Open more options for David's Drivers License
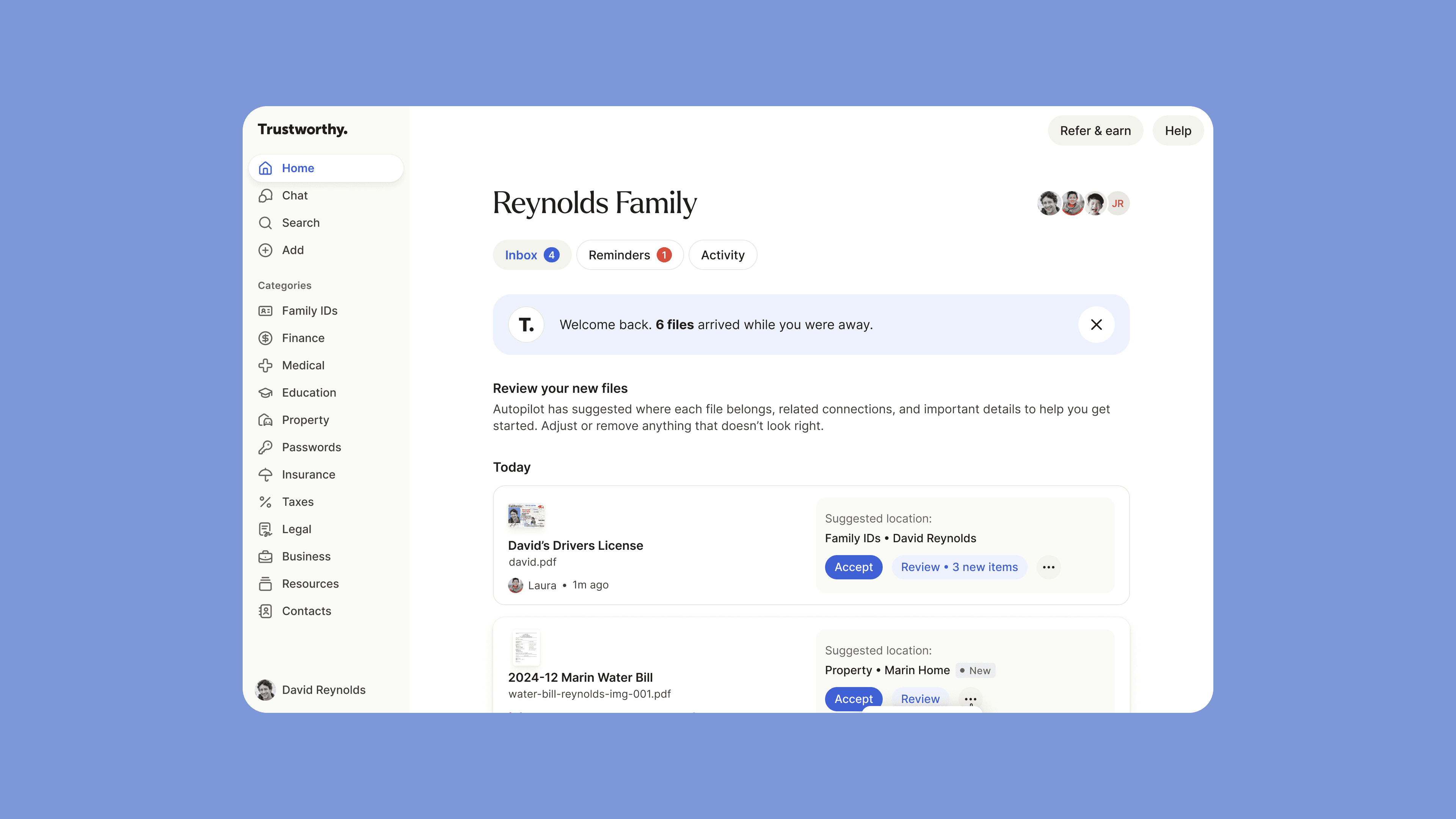The height and width of the screenshot is (819, 1456). point(1048,567)
